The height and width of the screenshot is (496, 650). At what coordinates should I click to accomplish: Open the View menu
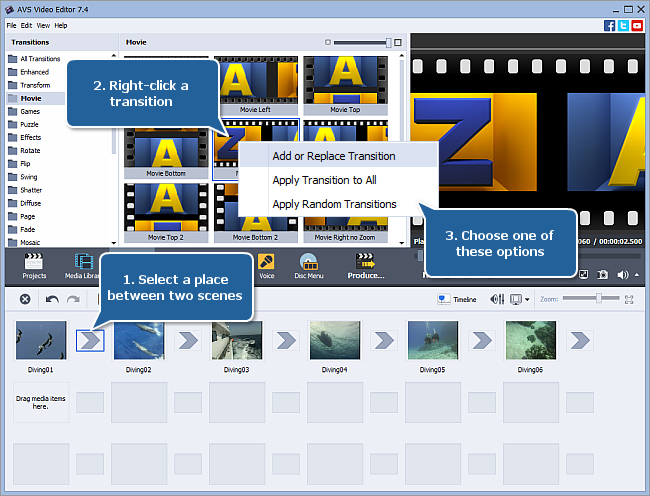click(43, 26)
